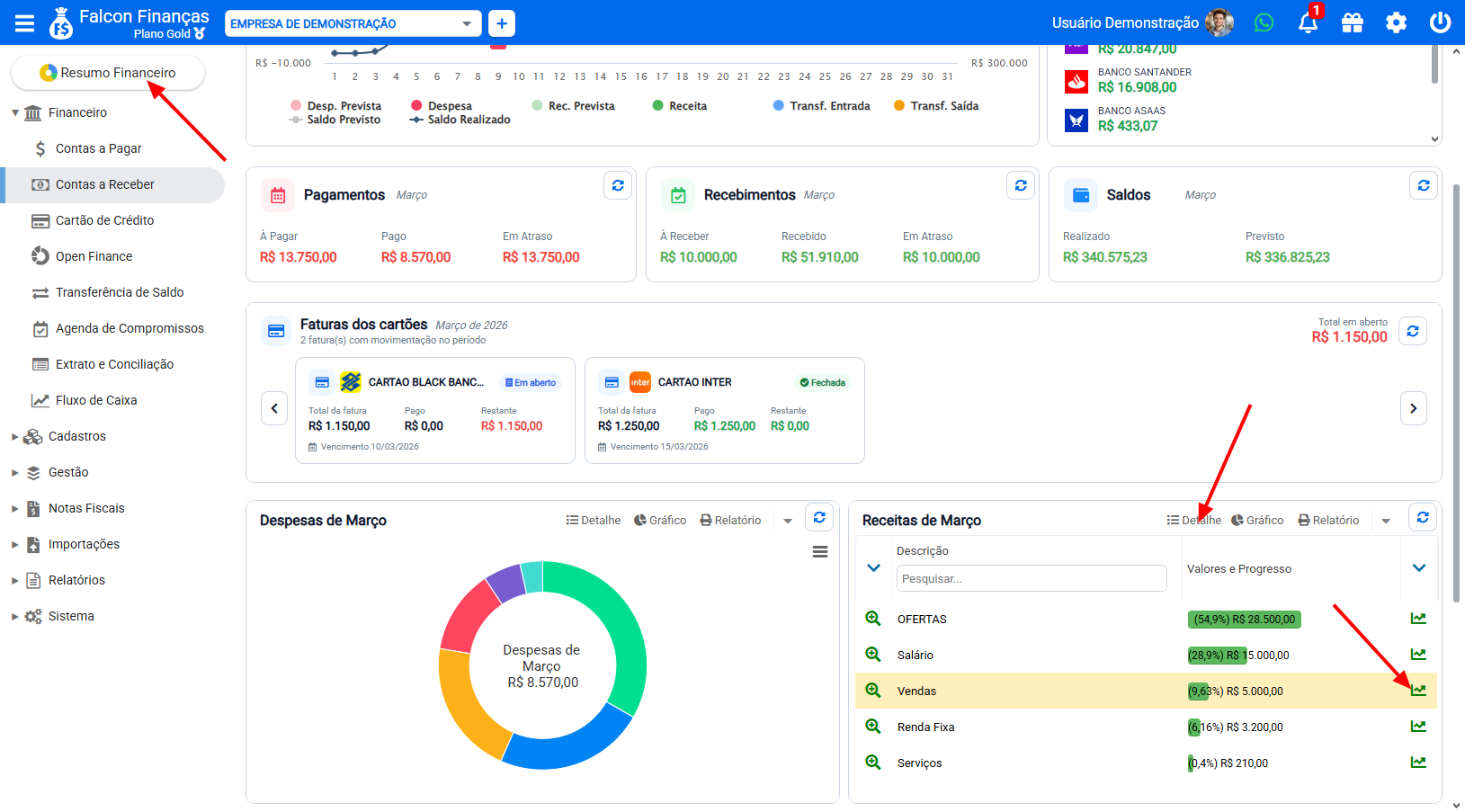Click the power logout icon
The width and height of the screenshot is (1465, 812).
tap(1440, 22)
